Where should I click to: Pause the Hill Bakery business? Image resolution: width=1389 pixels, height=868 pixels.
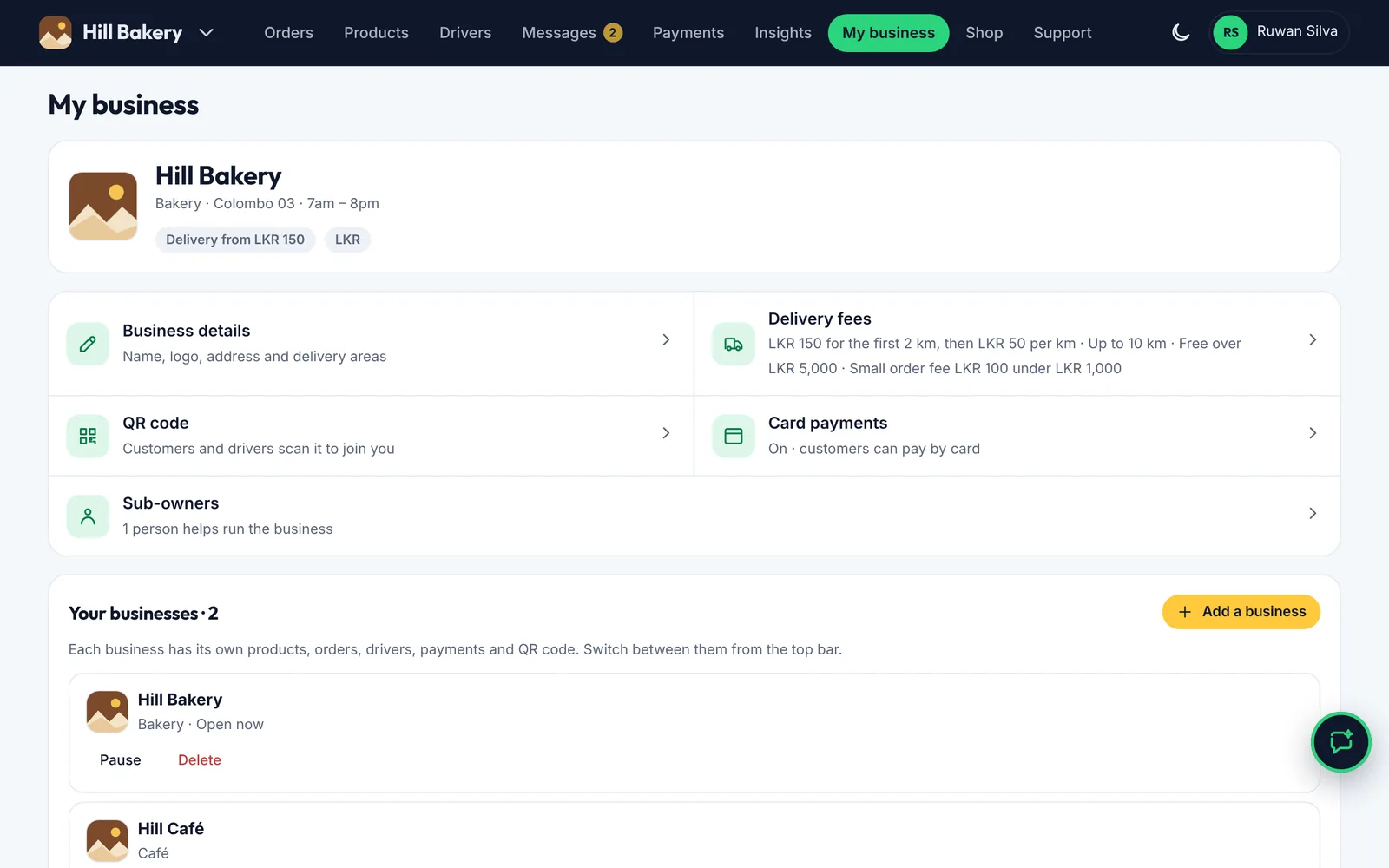point(121,760)
